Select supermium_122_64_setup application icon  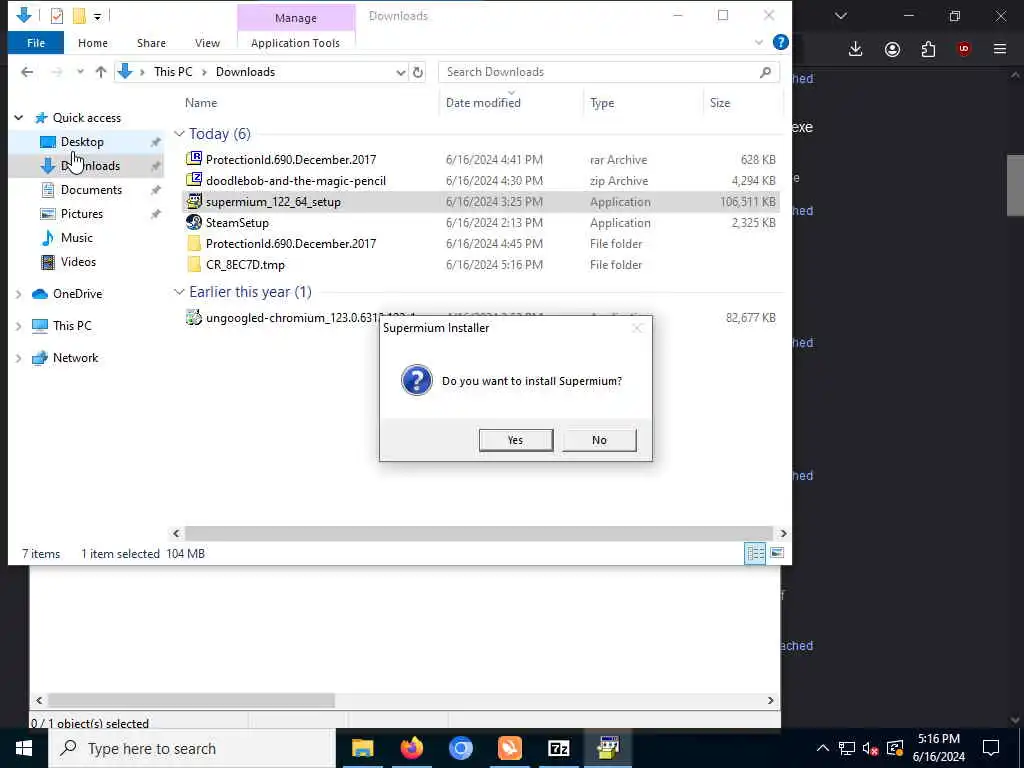pyautogui.click(x=194, y=201)
